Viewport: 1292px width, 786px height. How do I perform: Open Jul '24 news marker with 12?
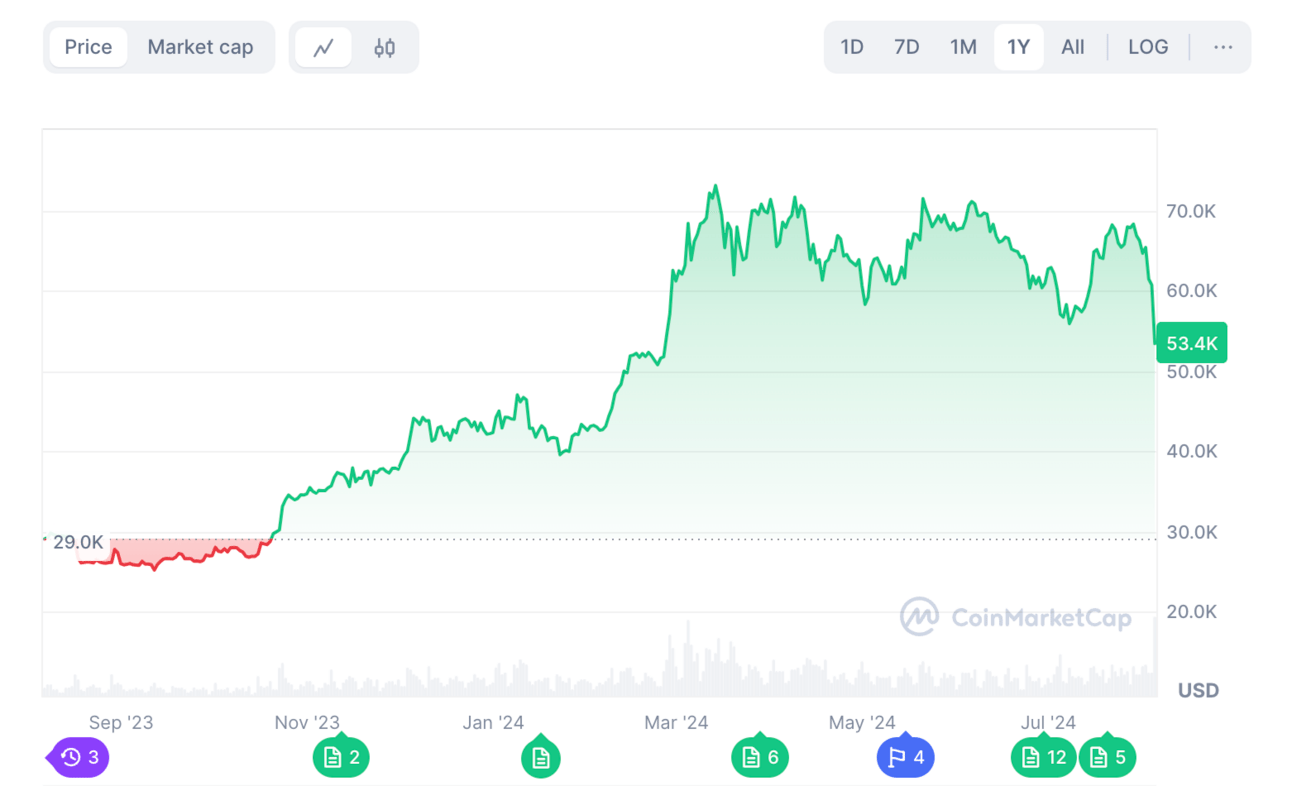click(x=1043, y=757)
